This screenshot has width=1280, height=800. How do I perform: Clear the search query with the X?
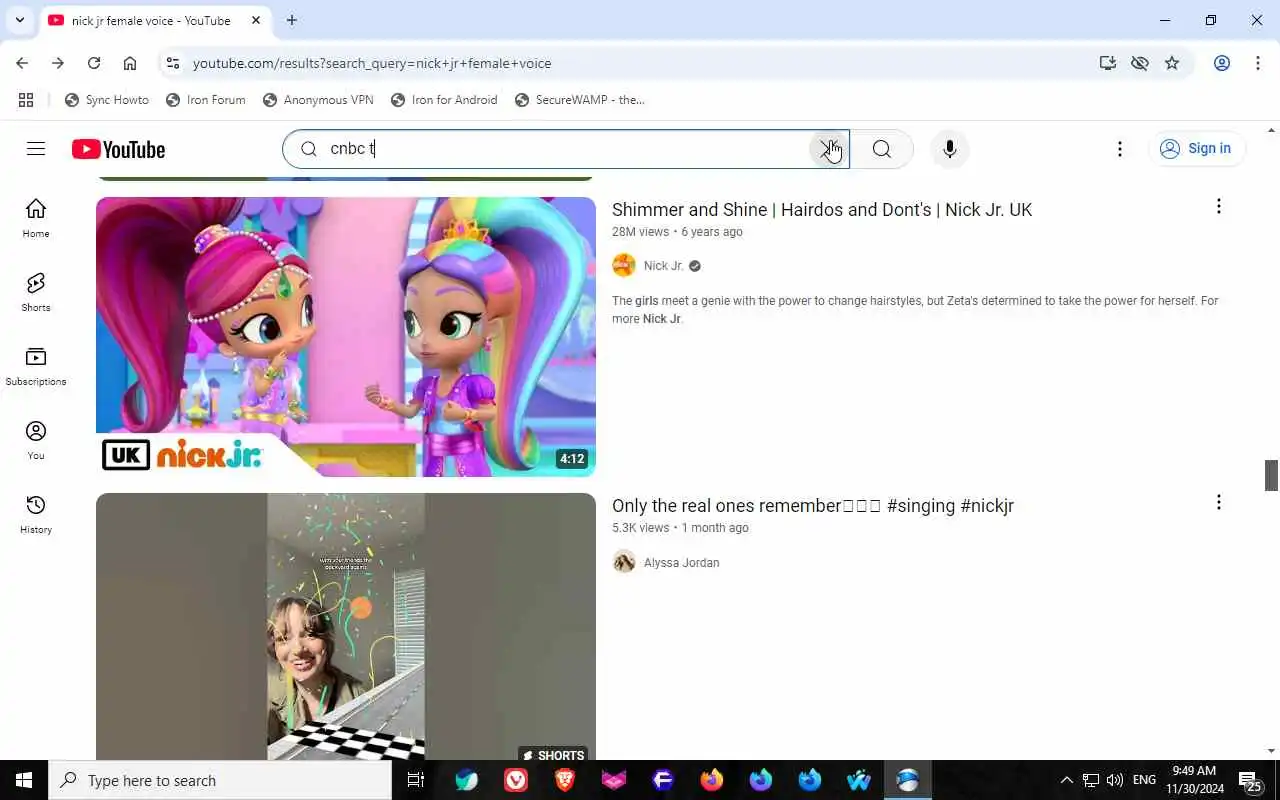coord(828,149)
